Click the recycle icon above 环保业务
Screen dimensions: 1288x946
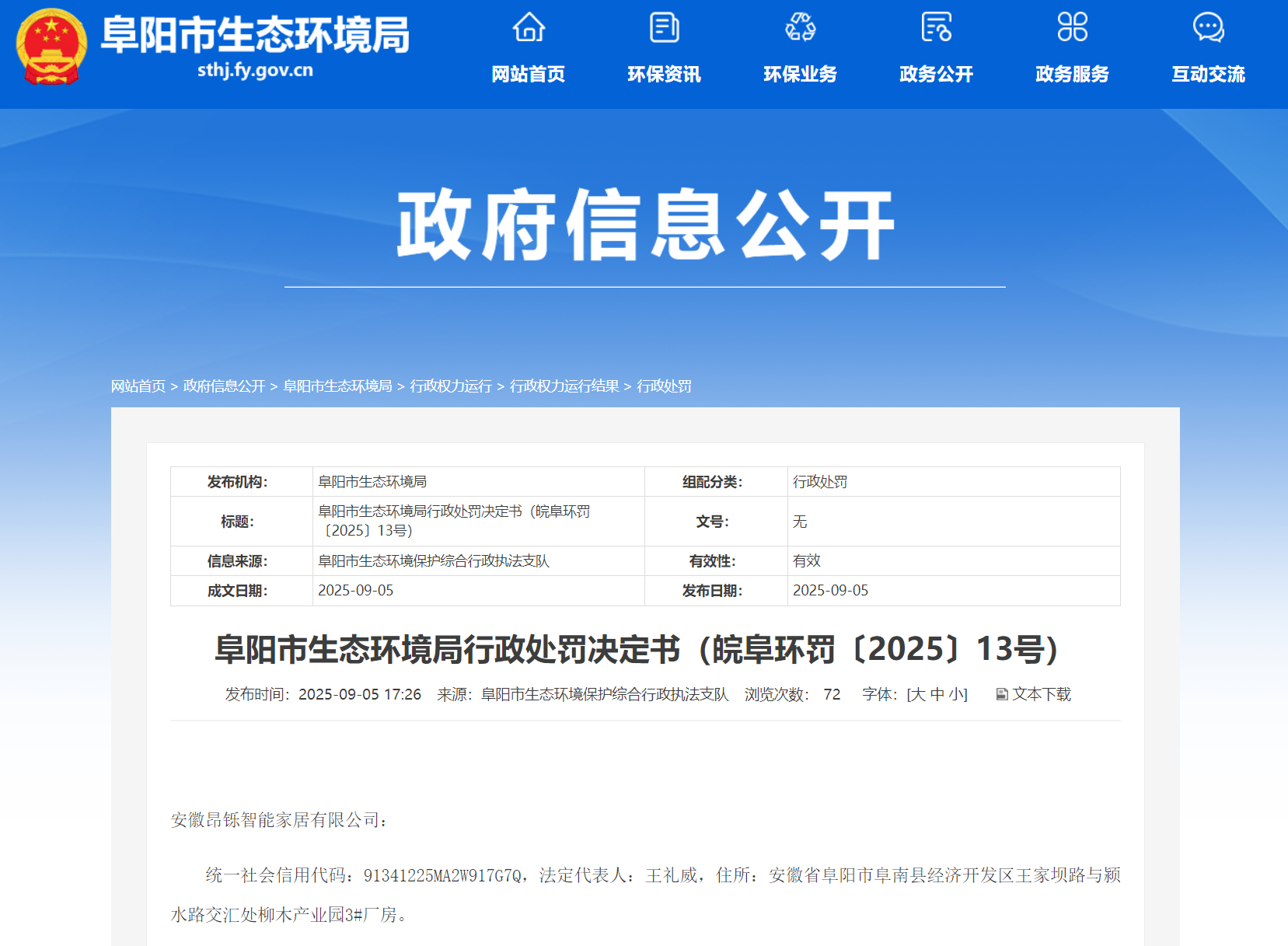pyautogui.click(x=801, y=27)
